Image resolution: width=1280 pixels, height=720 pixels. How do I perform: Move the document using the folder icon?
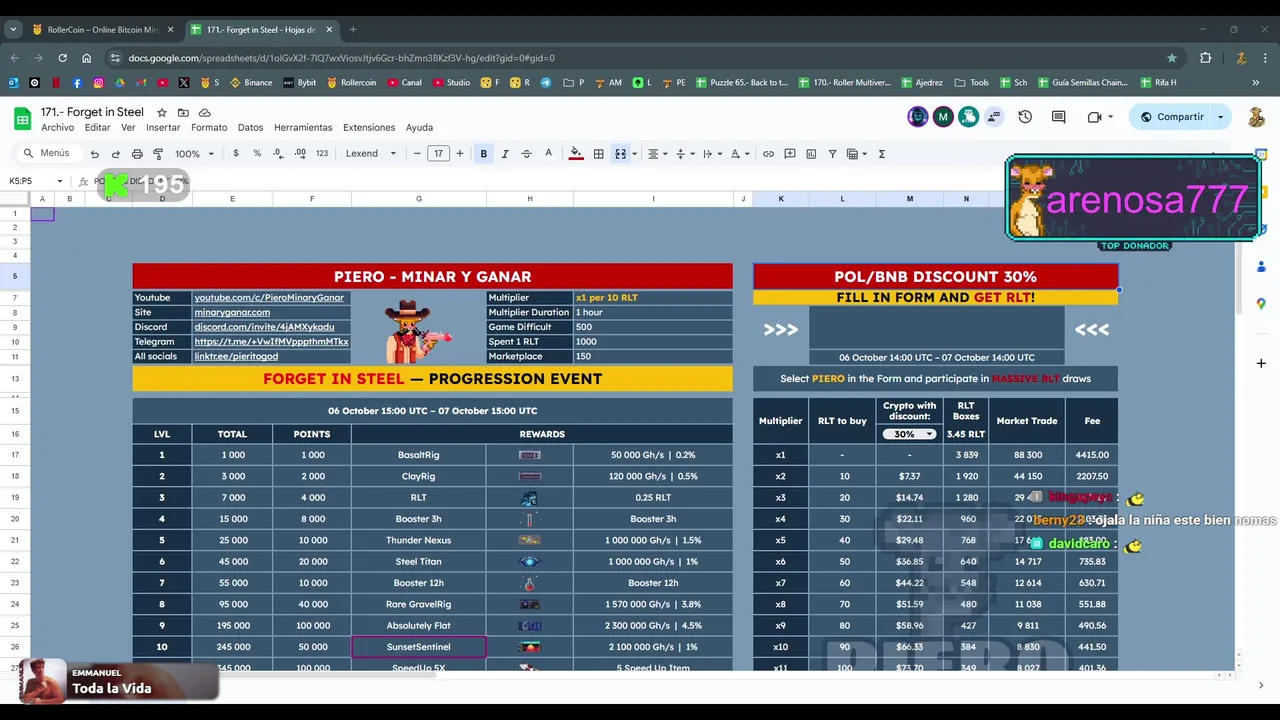[x=184, y=113]
